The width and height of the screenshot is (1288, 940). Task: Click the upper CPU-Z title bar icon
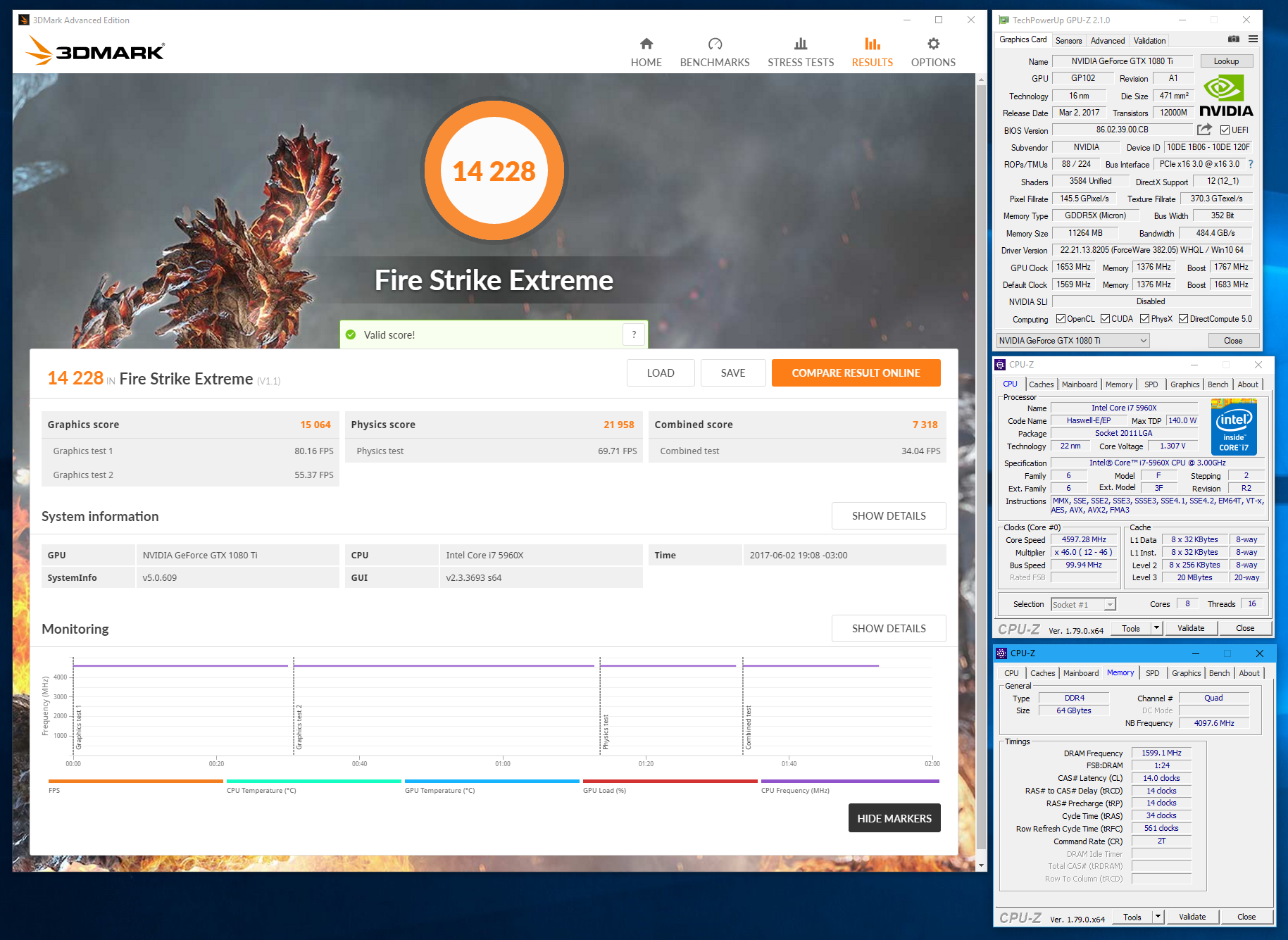click(1000, 365)
